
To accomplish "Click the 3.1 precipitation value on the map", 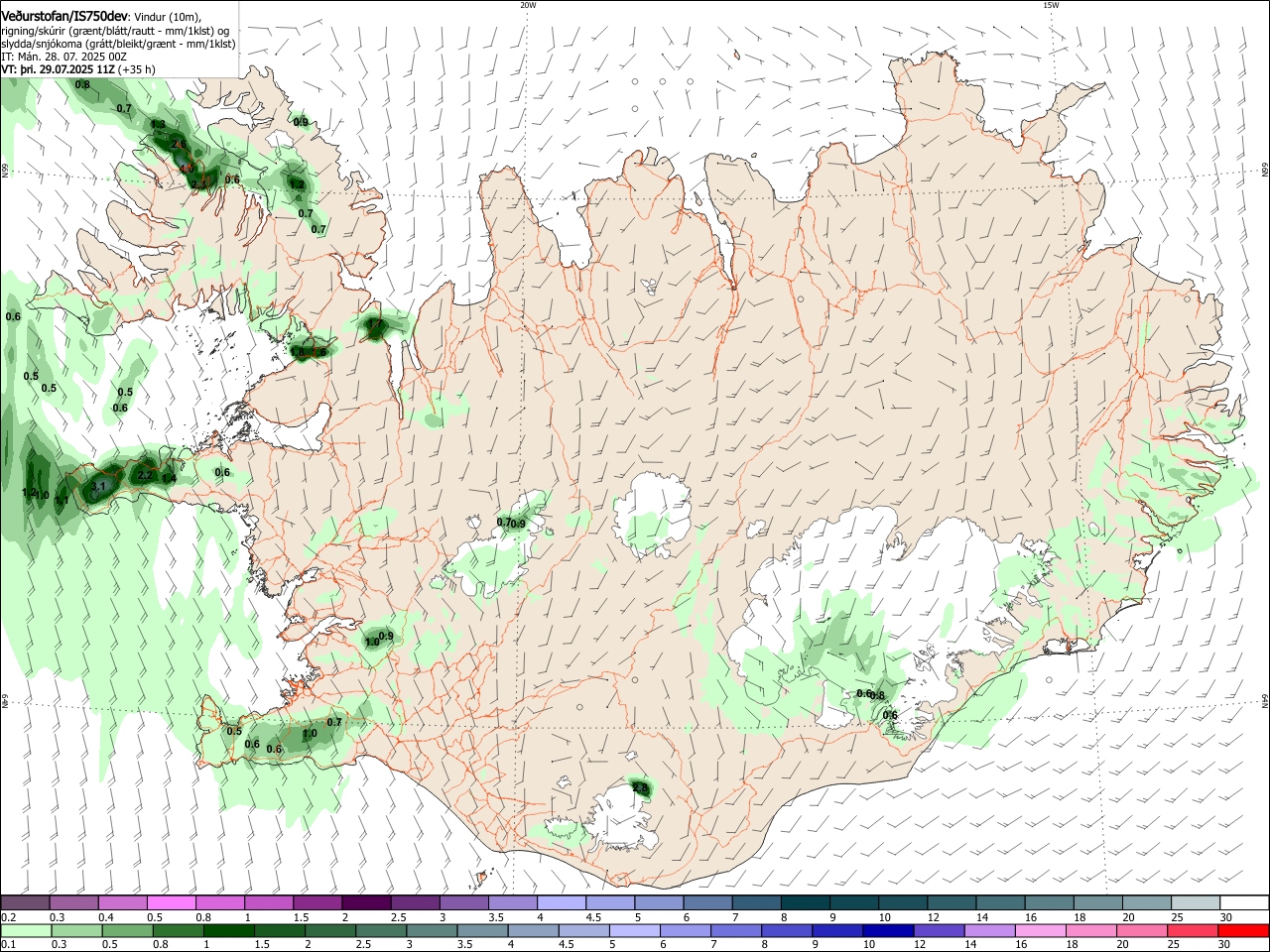I will (97, 487).
